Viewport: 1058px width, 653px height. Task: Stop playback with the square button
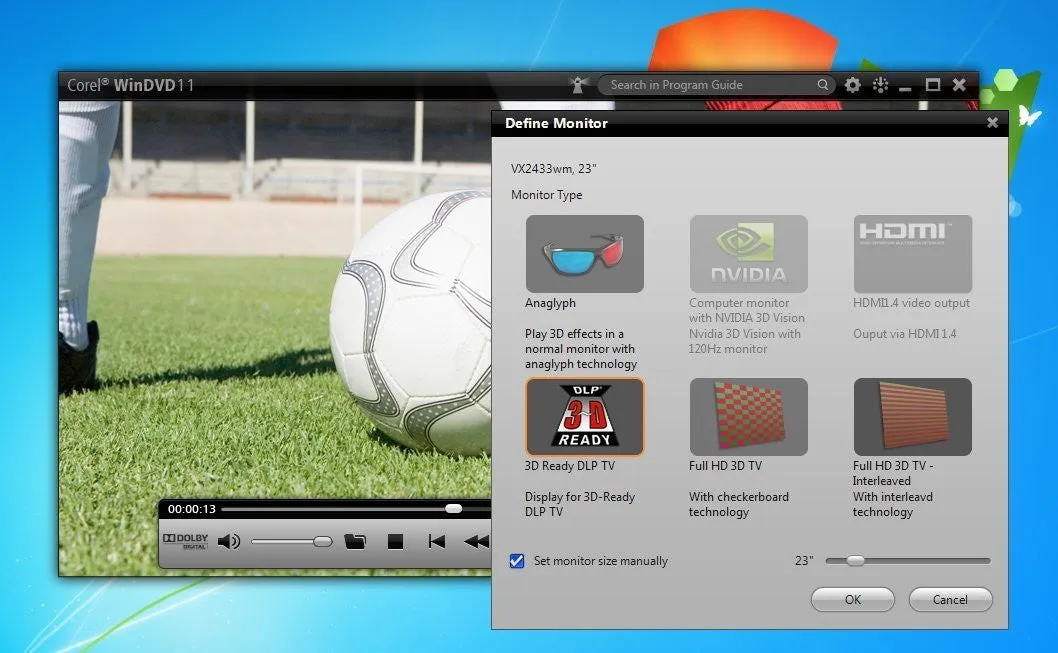395,541
